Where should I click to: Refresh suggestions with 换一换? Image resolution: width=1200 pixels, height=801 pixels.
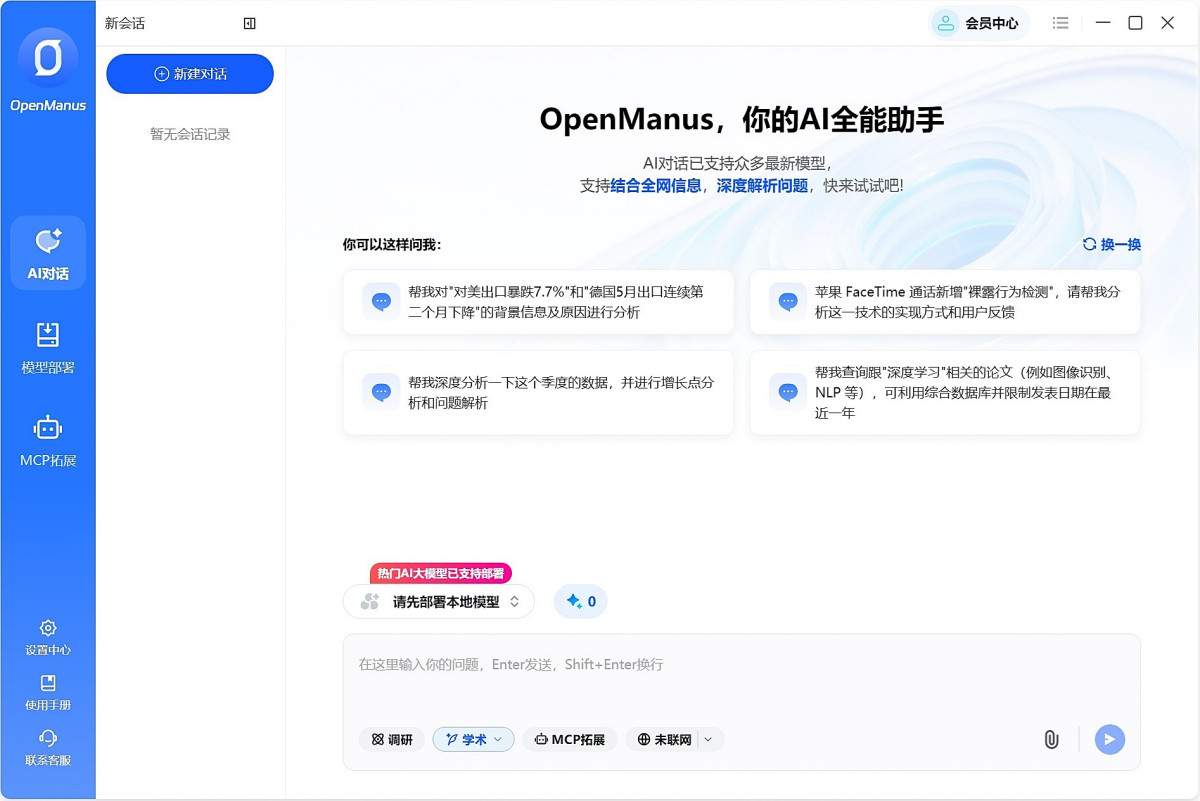click(x=1111, y=244)
